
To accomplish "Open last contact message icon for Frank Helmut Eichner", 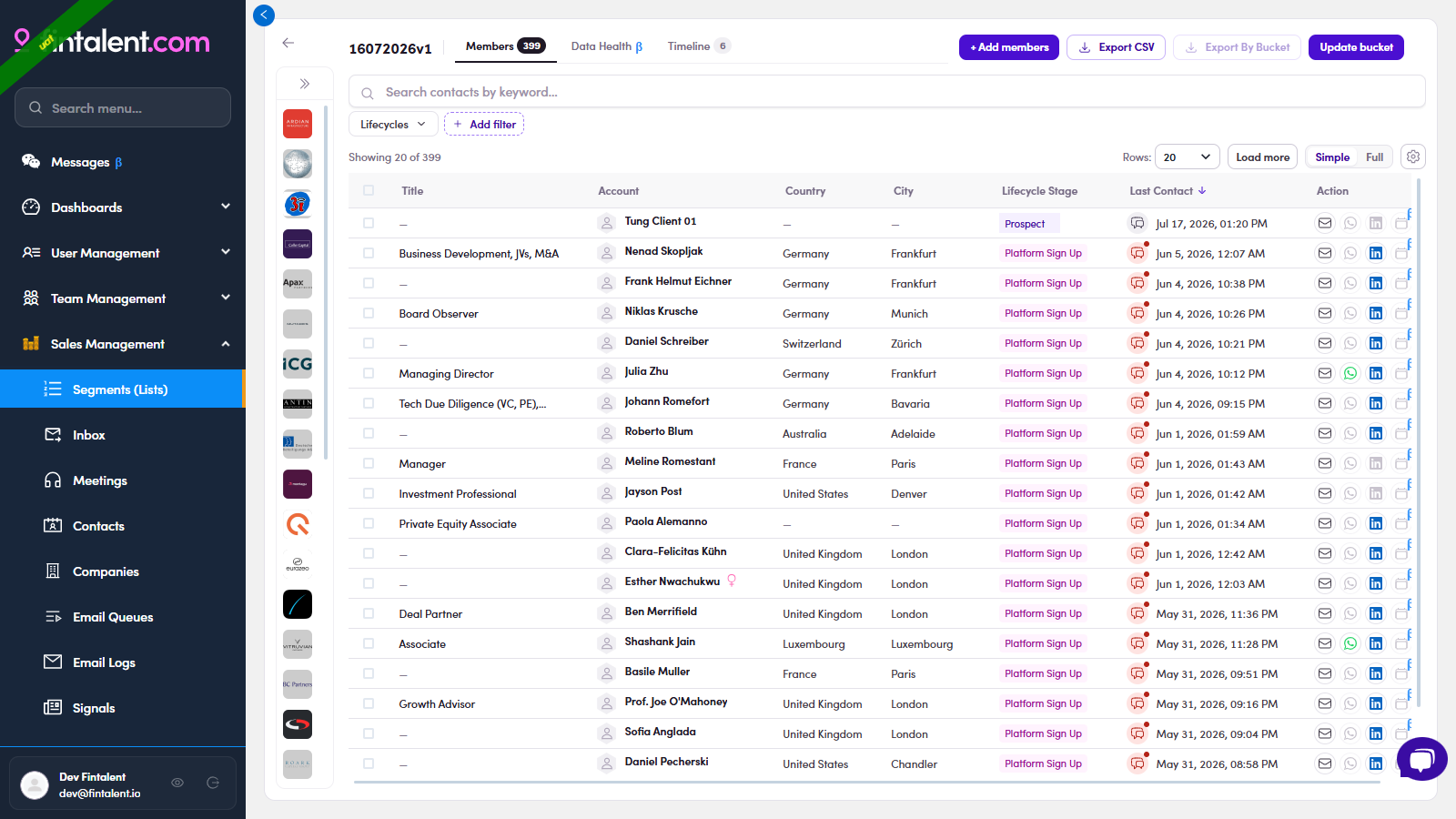I will 1137,283.
